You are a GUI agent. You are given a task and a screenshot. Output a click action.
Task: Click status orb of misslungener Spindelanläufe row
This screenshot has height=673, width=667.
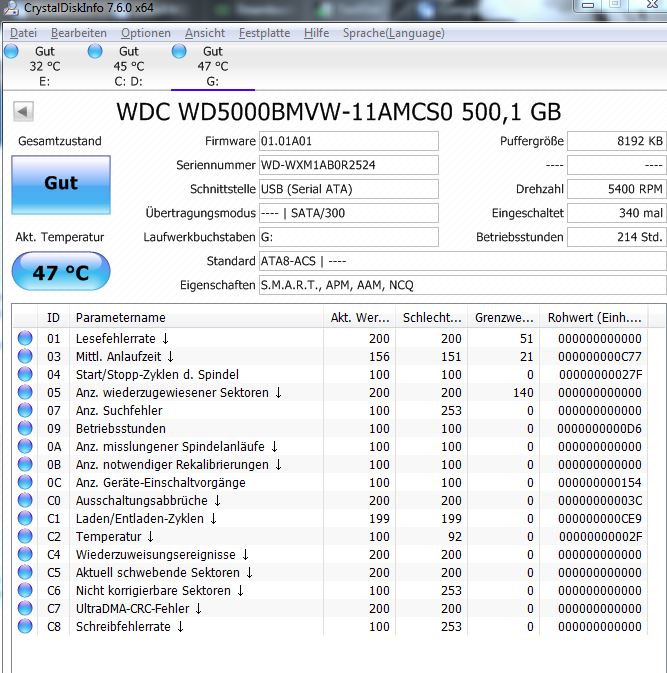pyautogui.click(x=25, y=446)
